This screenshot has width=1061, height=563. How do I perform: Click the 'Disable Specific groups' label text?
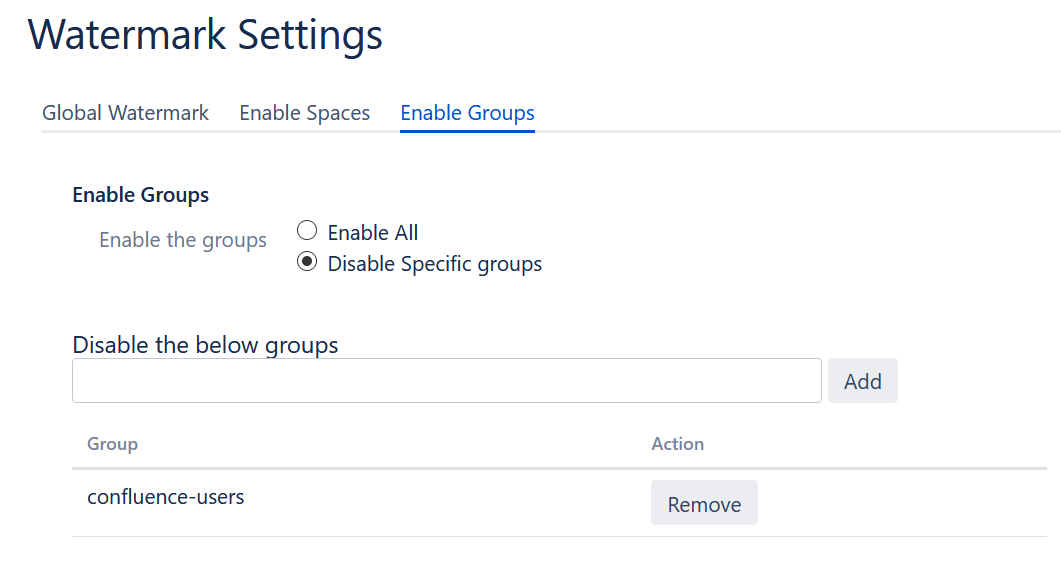tap(435, 263)
